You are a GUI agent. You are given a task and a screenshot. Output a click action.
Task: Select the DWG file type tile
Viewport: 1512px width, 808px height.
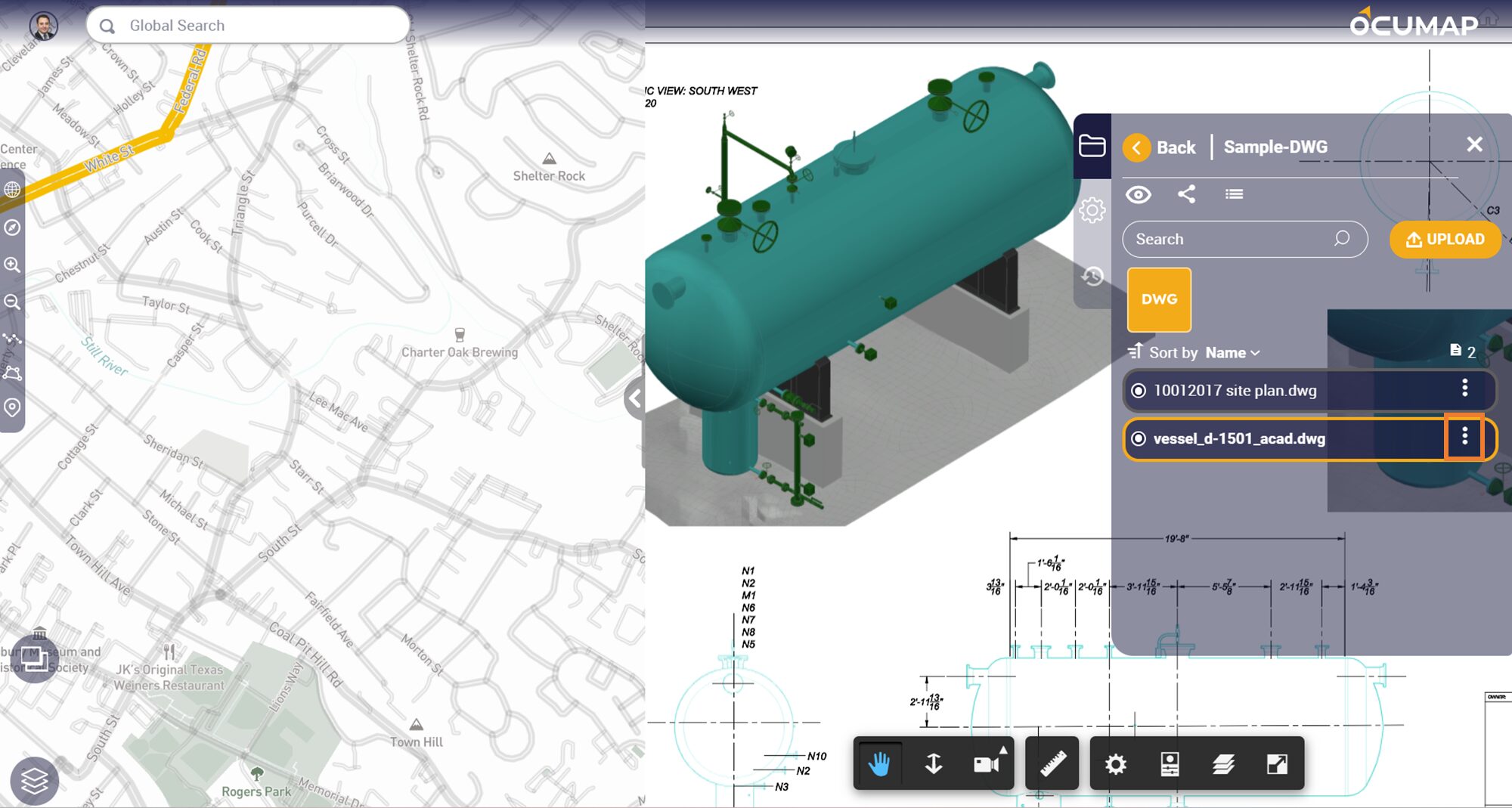click(x=1159, y=299)
